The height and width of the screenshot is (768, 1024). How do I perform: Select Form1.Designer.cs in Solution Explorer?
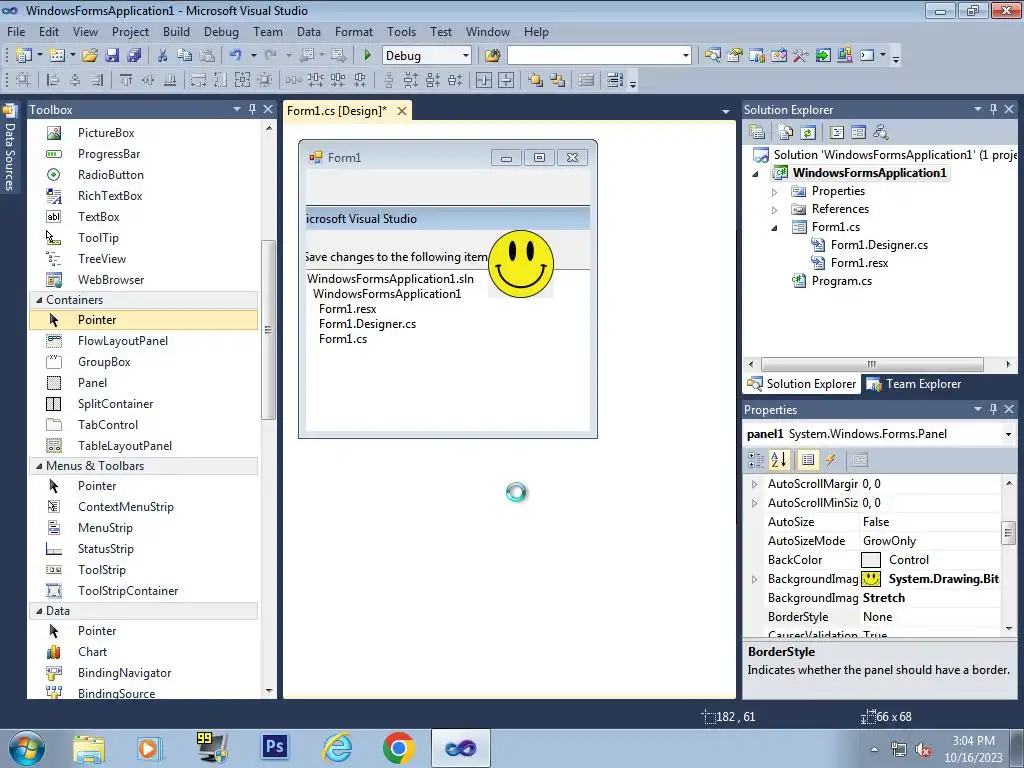(879, 245)
